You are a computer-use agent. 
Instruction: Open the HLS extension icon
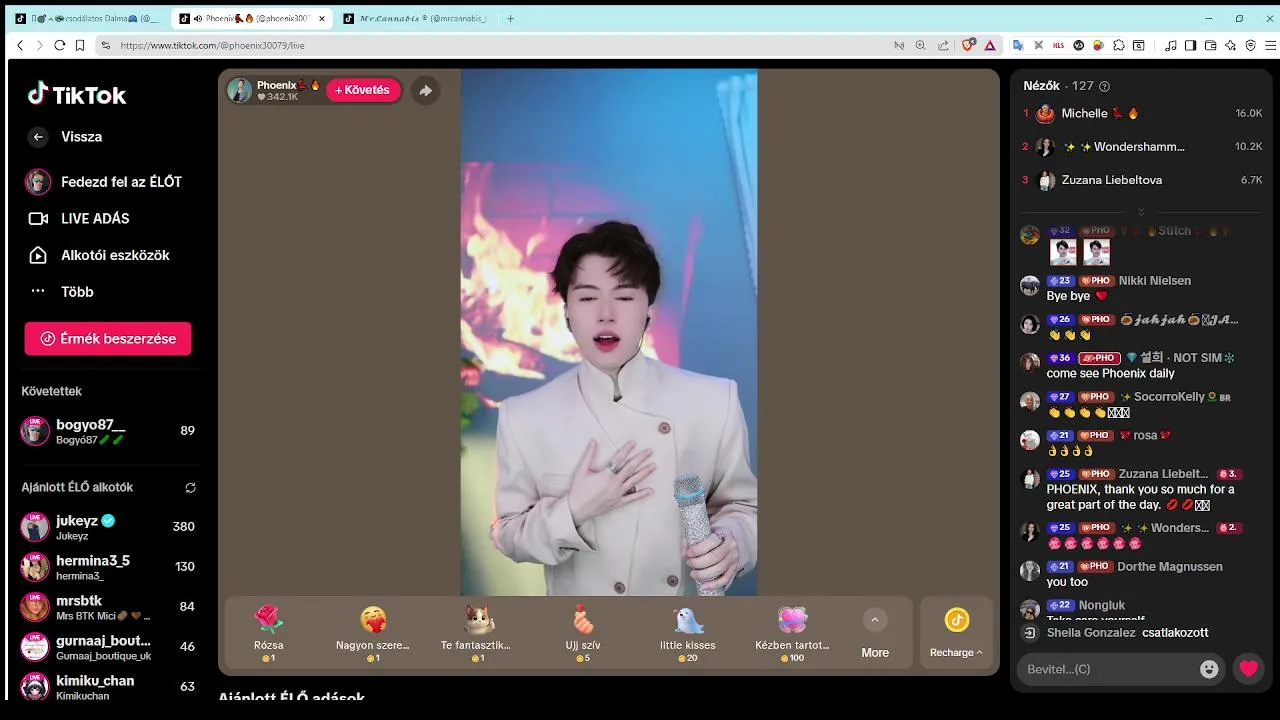pyautogui.click(x=1059, y=45)
